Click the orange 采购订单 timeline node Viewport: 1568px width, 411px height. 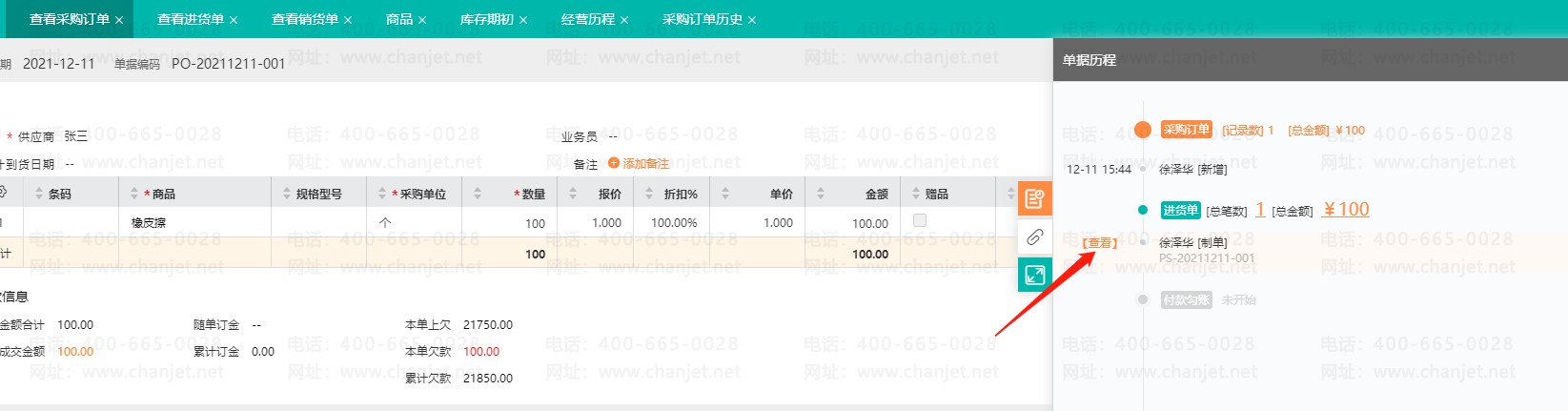point(1143,130)
